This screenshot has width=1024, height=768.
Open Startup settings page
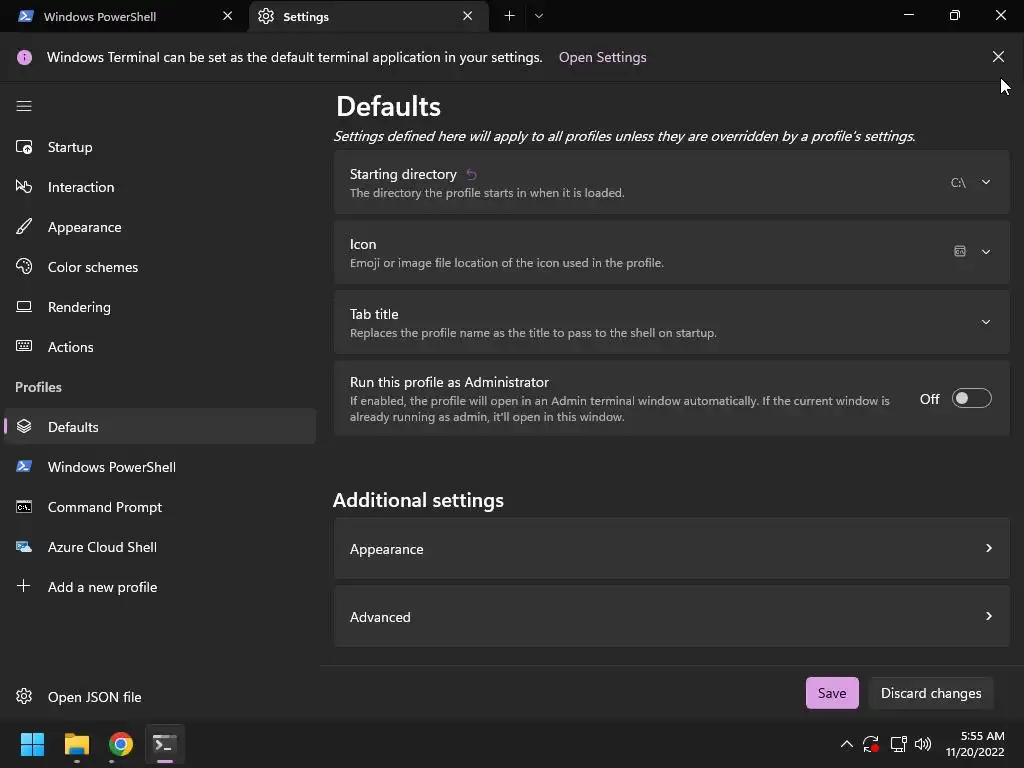[160, 147]
